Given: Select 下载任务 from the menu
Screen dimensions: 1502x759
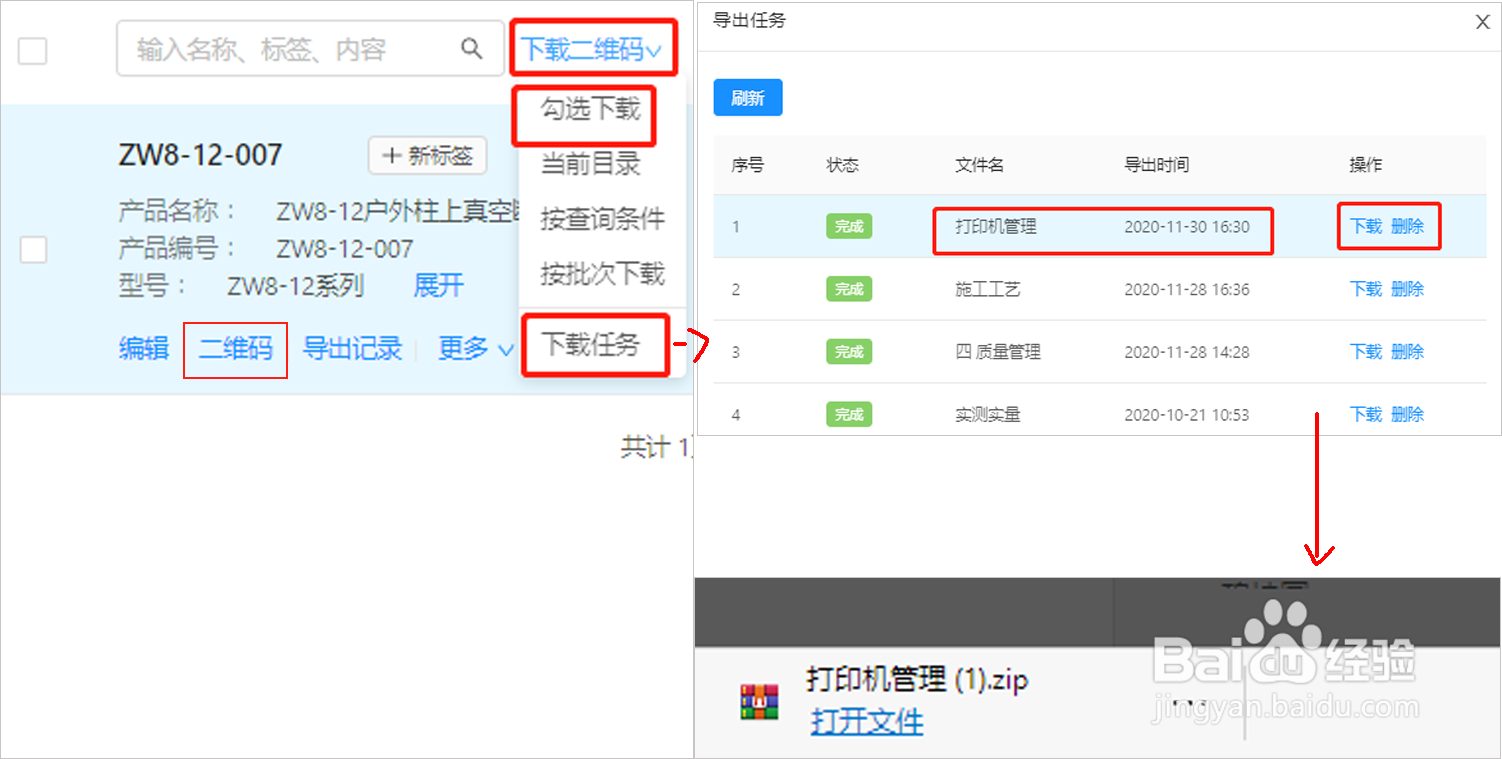Looking at the screenshot, I should coord(595,344).
